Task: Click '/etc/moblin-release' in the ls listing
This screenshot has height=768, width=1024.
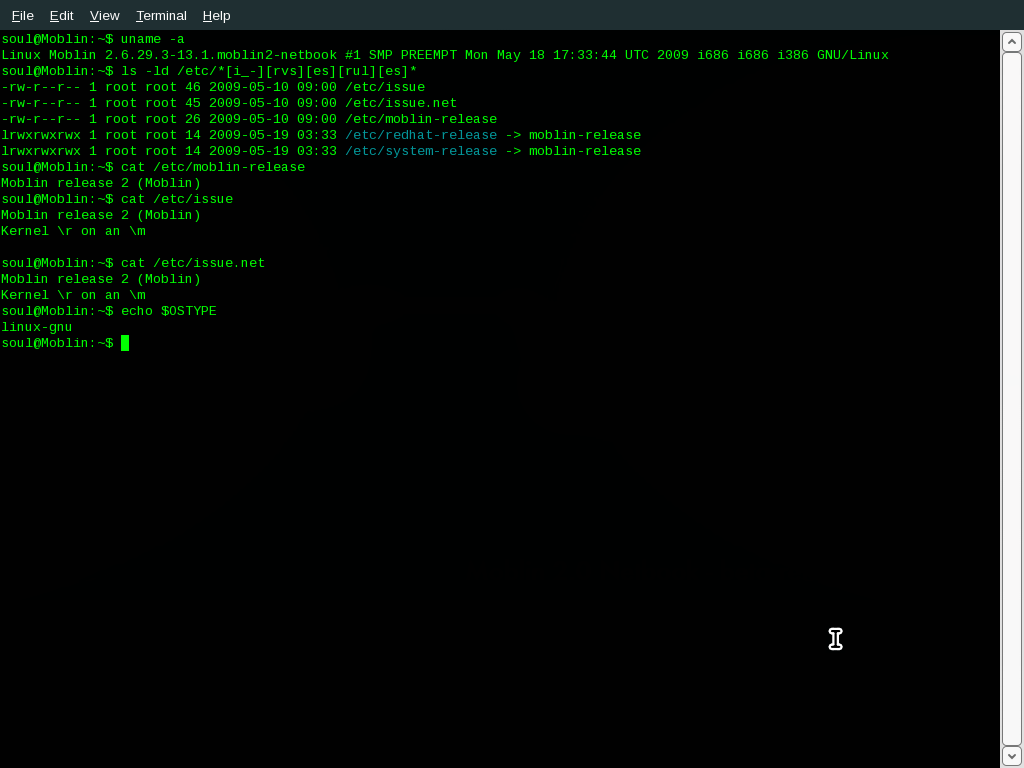Action: point(421,119)
